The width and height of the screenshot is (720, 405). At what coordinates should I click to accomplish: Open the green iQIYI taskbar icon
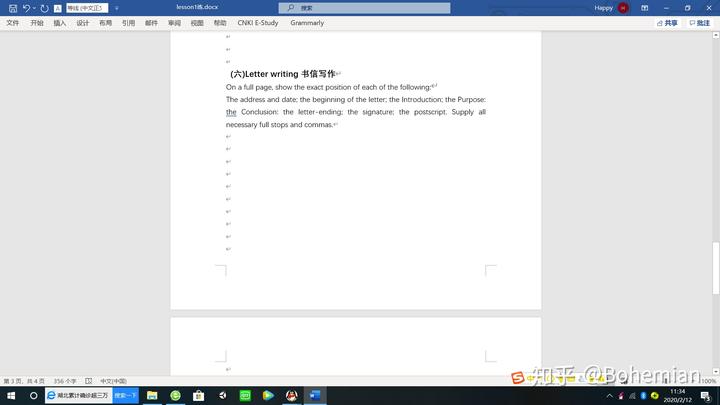point(245,395)
